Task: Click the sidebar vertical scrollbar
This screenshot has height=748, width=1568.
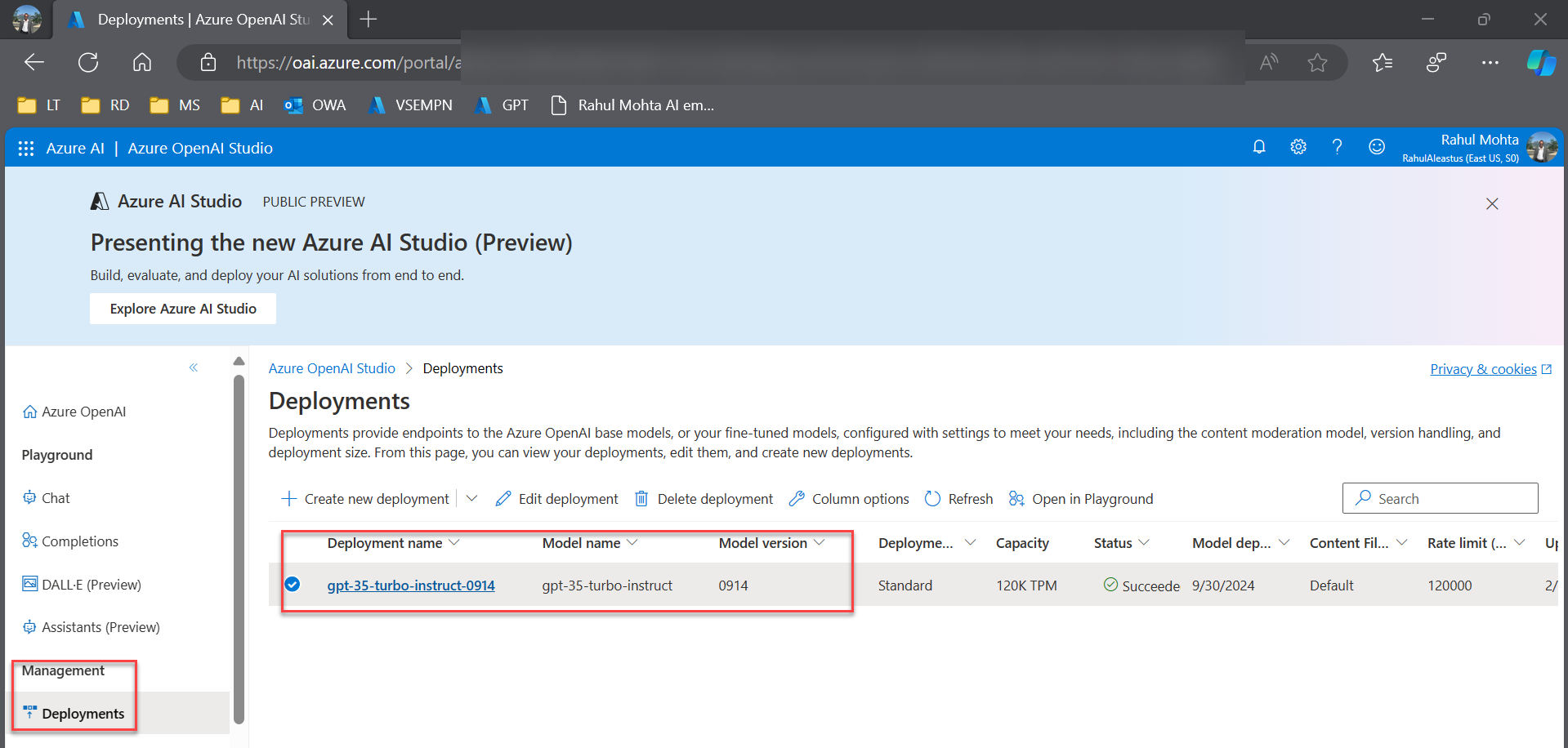Action: (x=239, y=549)
